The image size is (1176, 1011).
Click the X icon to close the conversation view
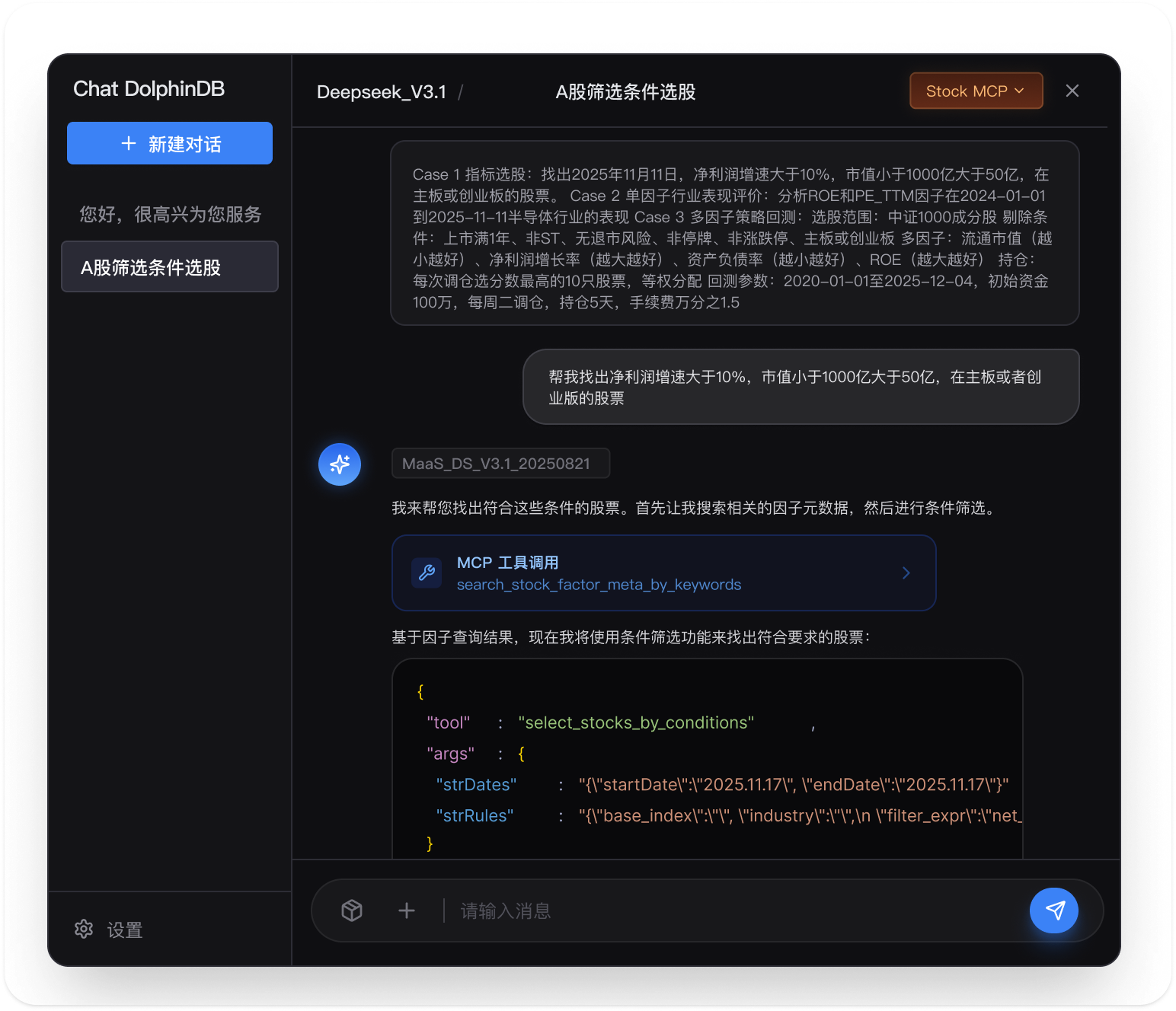[1072, 91]
